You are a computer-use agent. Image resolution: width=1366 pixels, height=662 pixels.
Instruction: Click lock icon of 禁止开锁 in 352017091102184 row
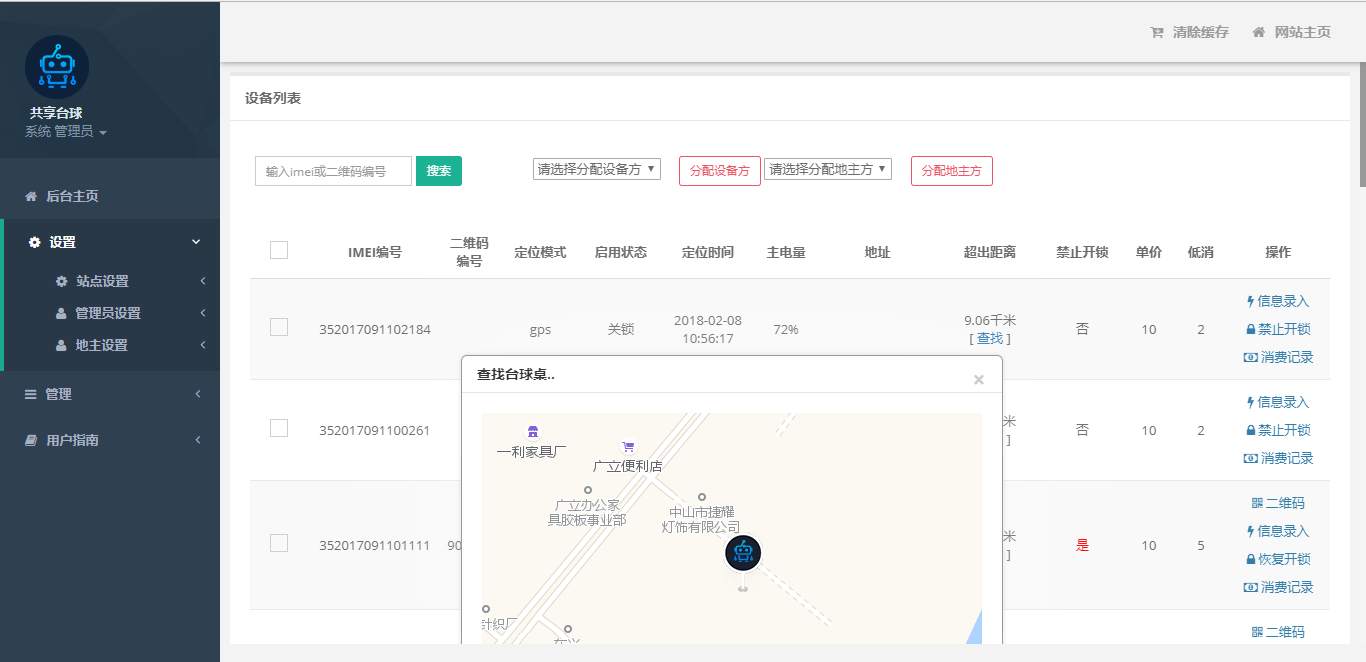pyautogui.click(x=1250, y=329)
